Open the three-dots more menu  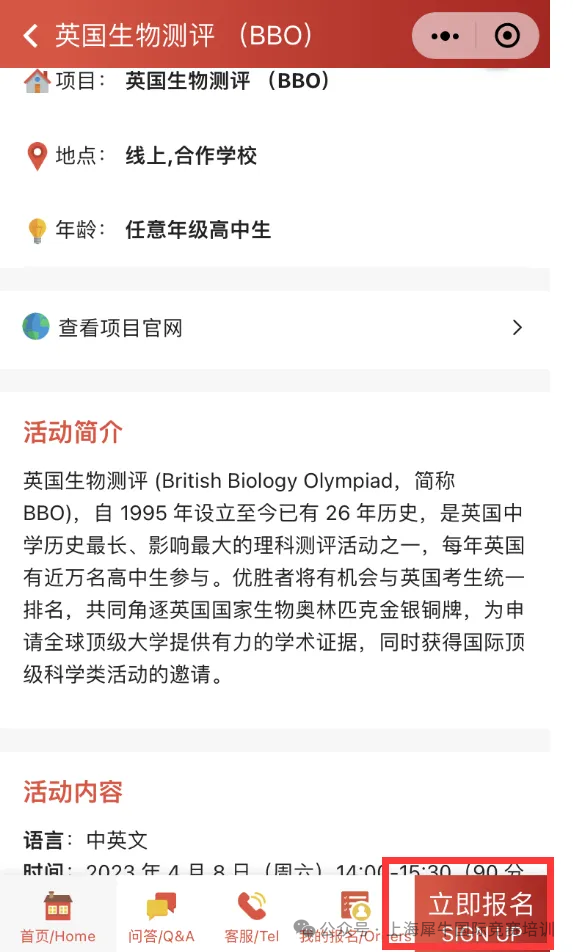coord(445,36)
